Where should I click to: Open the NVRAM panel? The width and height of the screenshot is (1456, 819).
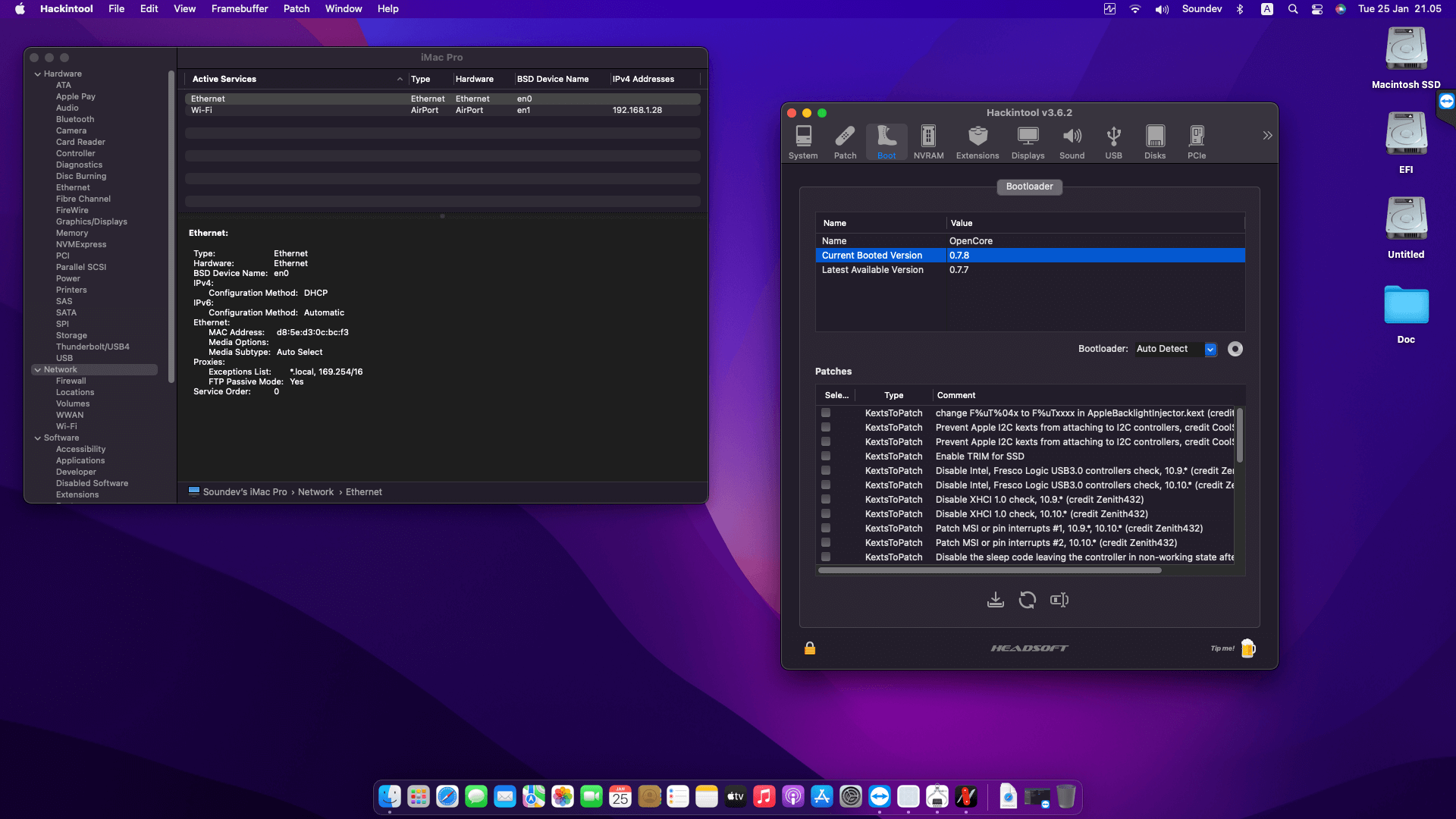click(x=928, y=141)
